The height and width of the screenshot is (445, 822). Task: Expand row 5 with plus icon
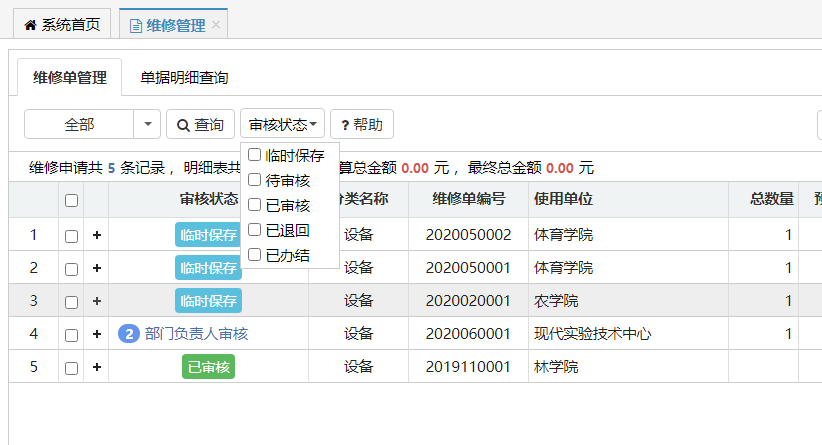[97, 367]
